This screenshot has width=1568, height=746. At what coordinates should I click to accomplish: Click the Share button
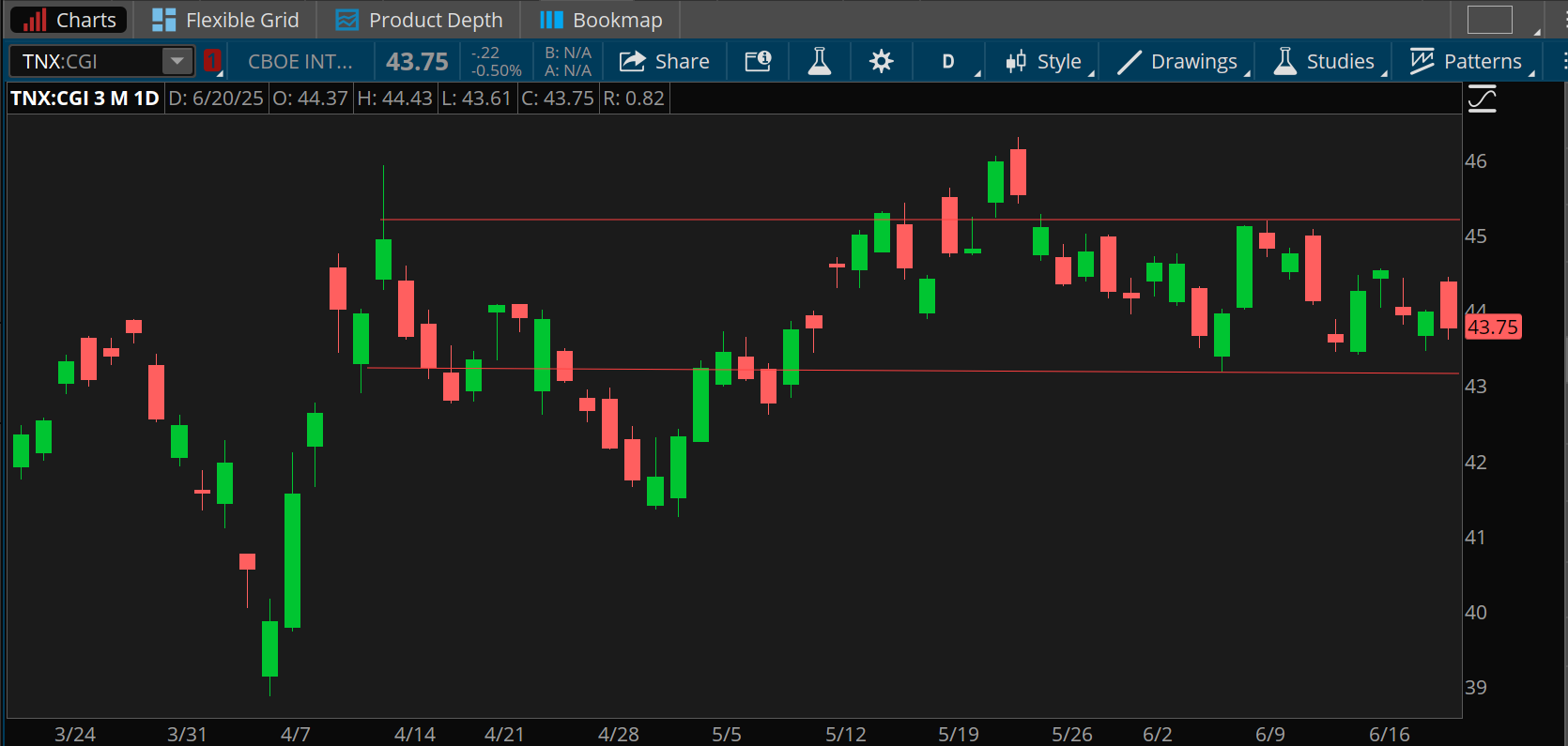tap(665, 62)
